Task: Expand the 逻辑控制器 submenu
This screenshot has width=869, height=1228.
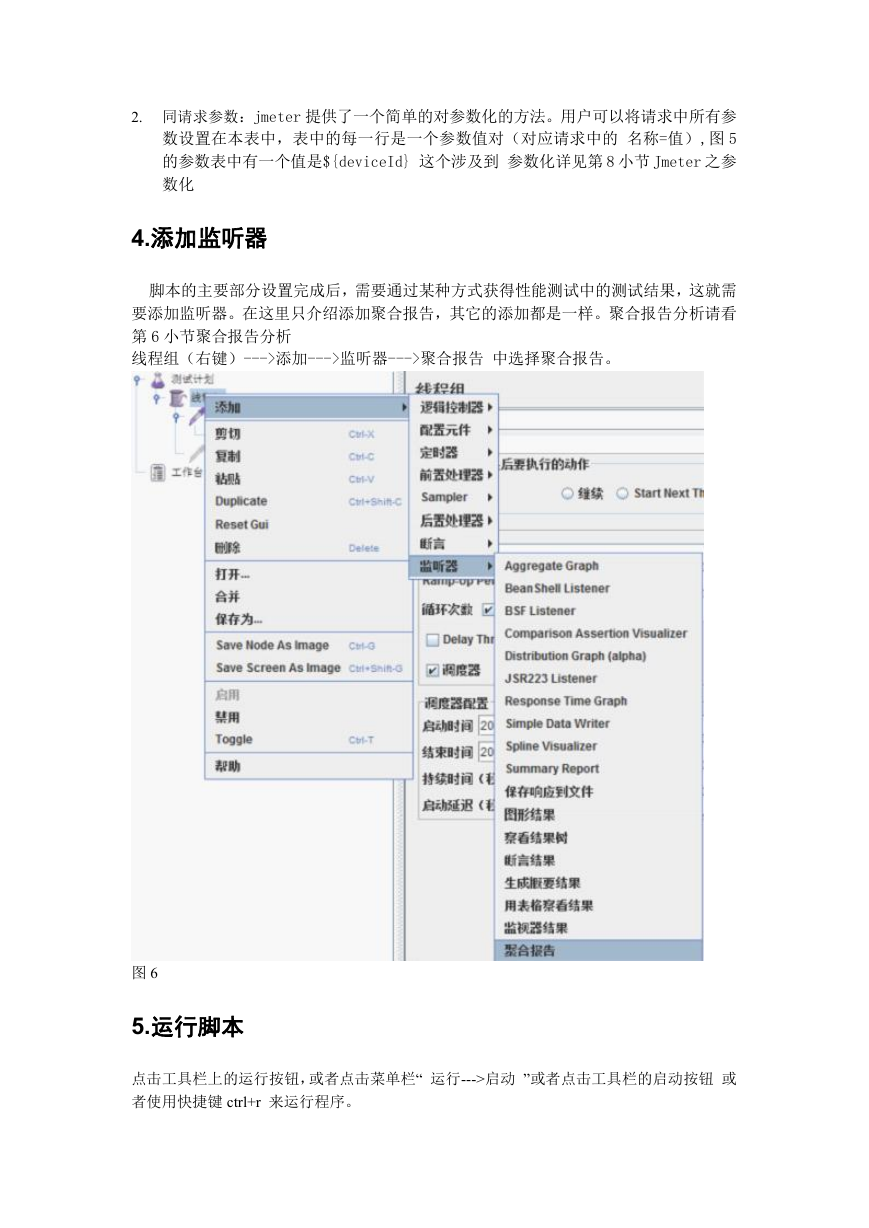Action: (454, 408)
